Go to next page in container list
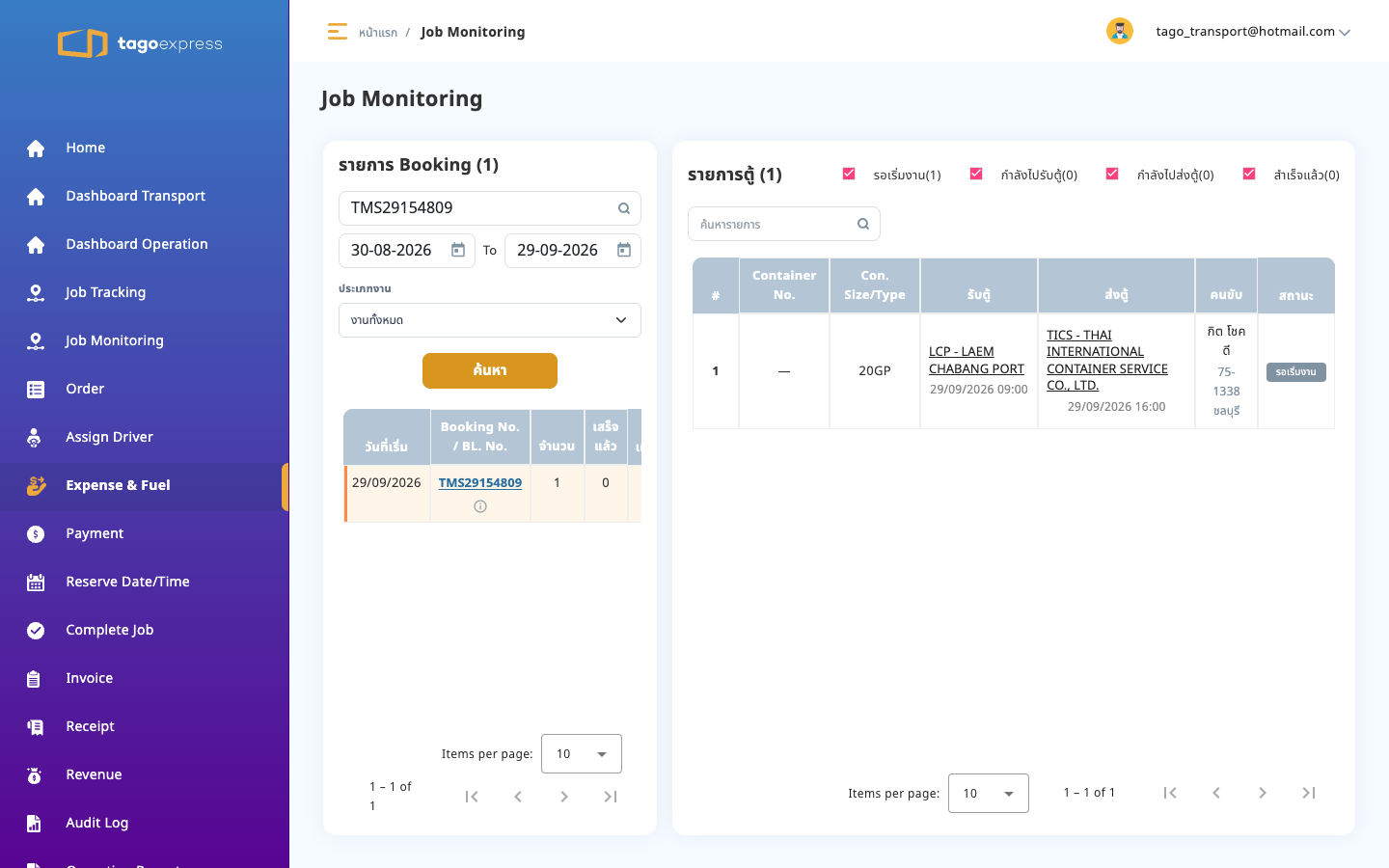The height and width of the screenshot is (868, 1389). coord(1263,793)
